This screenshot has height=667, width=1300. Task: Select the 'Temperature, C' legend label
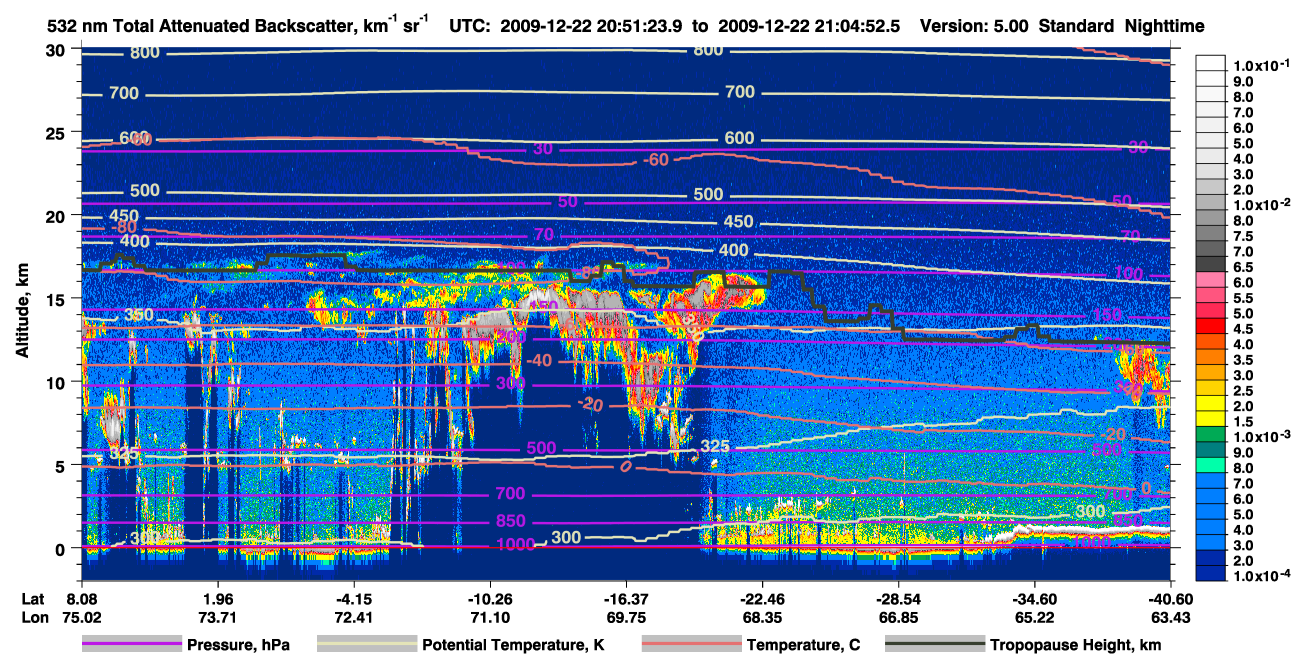(804, 645)
